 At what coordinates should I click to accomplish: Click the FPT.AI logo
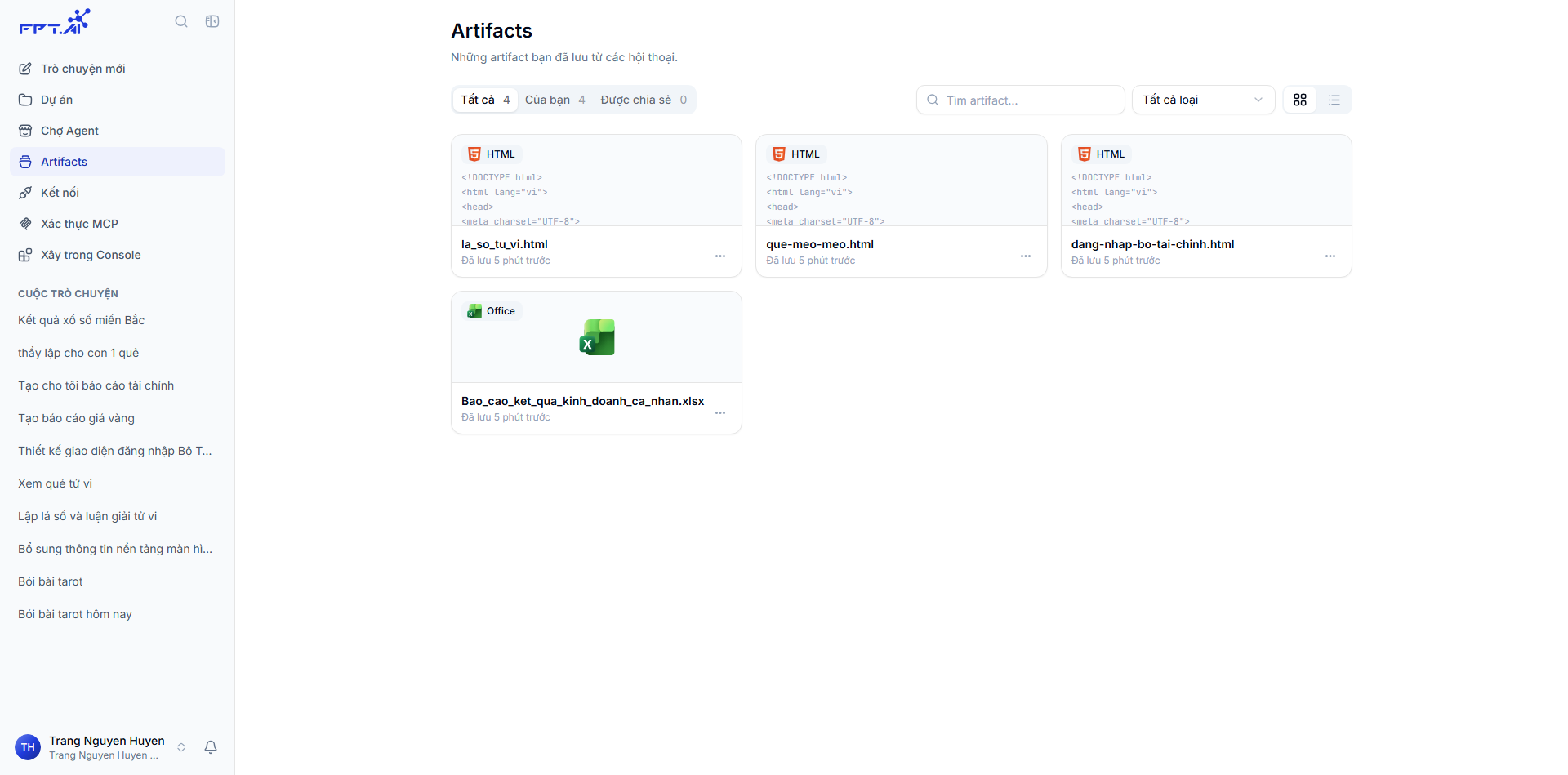[55, 22]
